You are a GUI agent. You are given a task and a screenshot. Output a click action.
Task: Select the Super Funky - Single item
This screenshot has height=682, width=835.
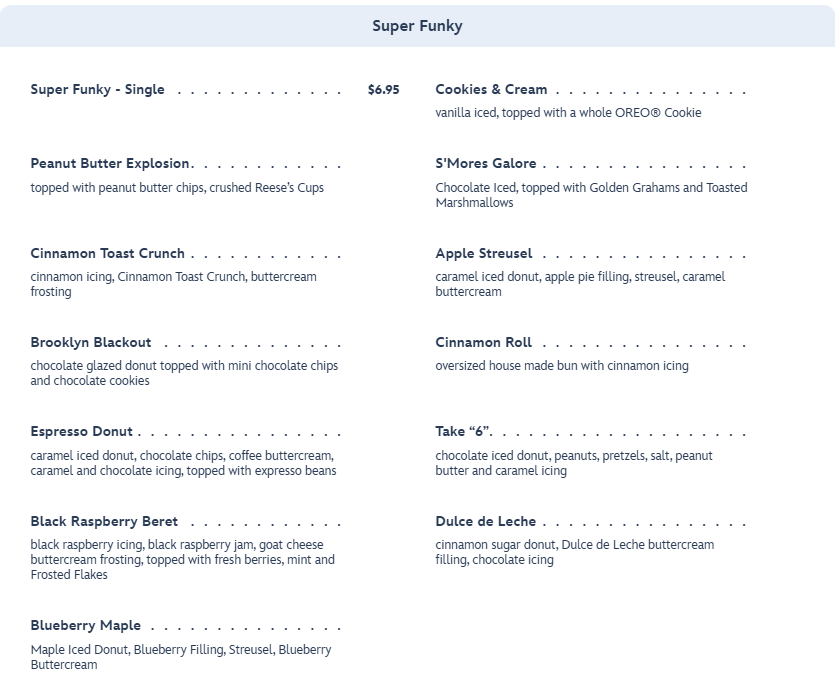coord(98,89)
